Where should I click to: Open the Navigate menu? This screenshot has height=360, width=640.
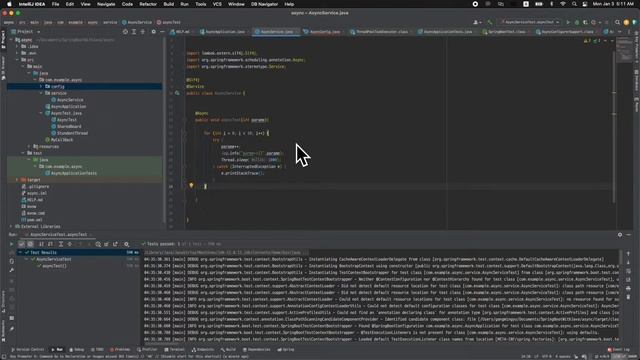106,4
